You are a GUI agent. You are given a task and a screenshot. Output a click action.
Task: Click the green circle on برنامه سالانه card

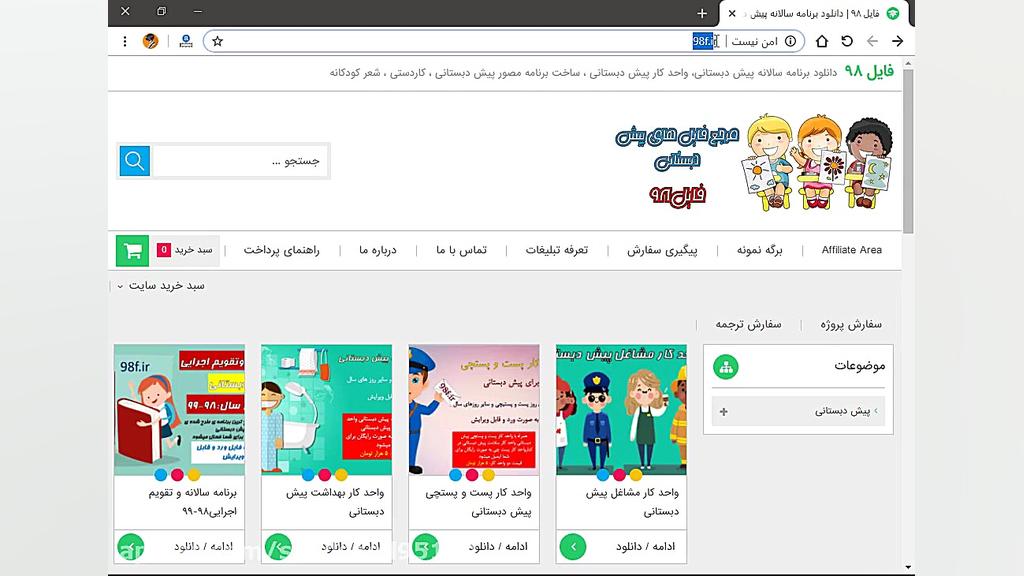pyautogui.click(x=130, y=547)
